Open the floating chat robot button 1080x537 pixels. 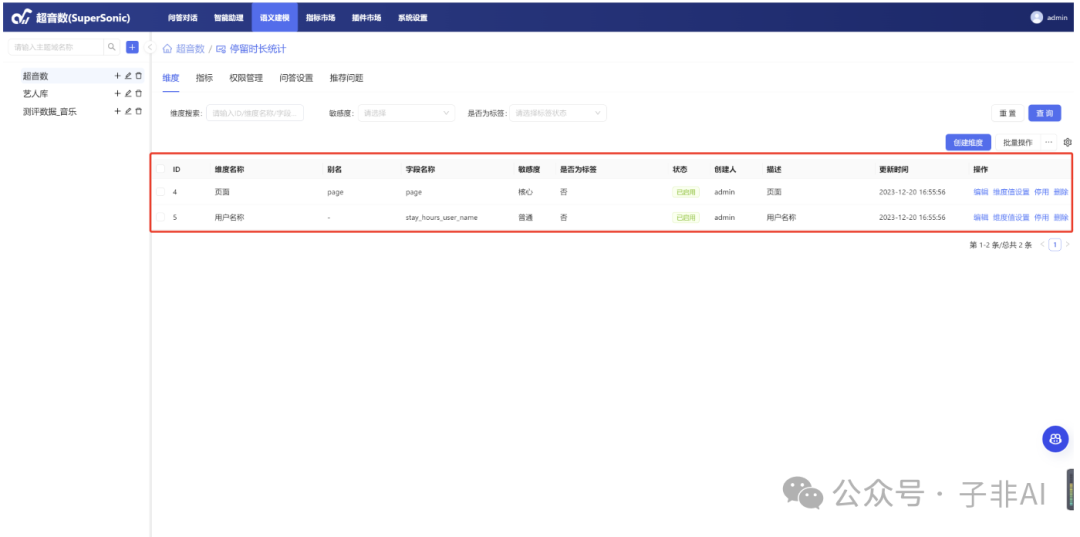pos(1055,439)
